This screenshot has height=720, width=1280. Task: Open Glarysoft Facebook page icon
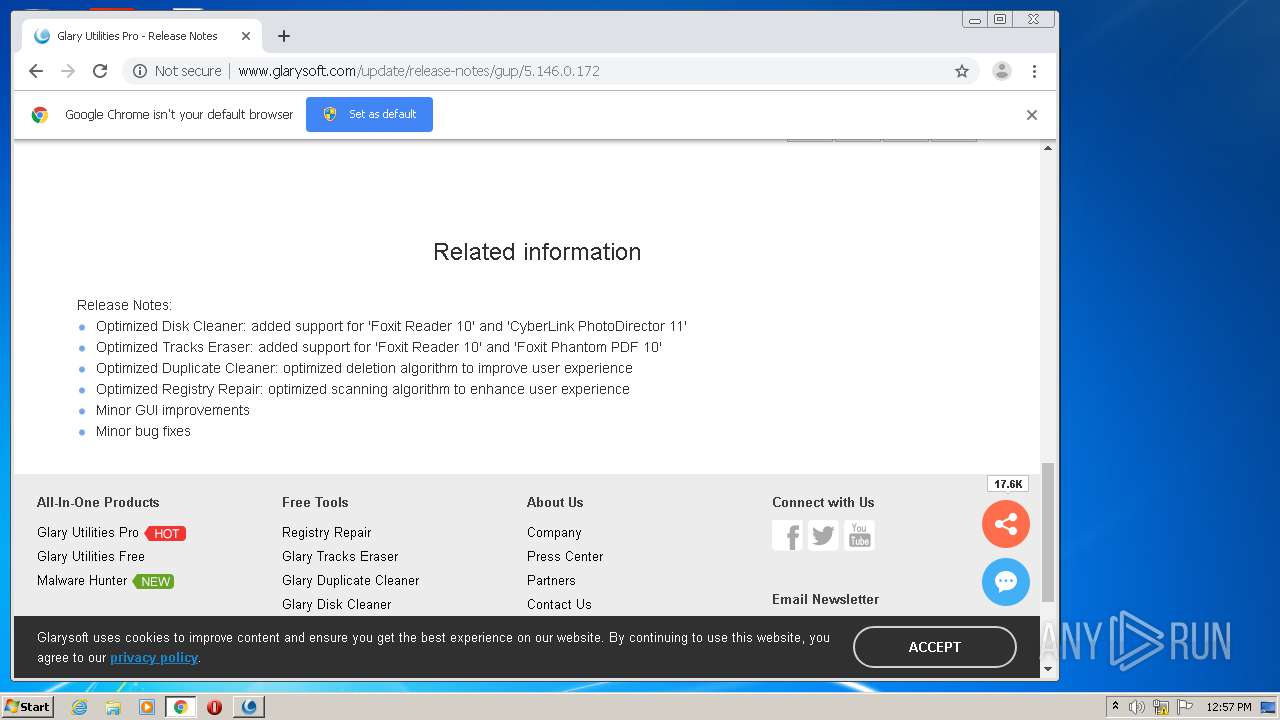[787, 535]
